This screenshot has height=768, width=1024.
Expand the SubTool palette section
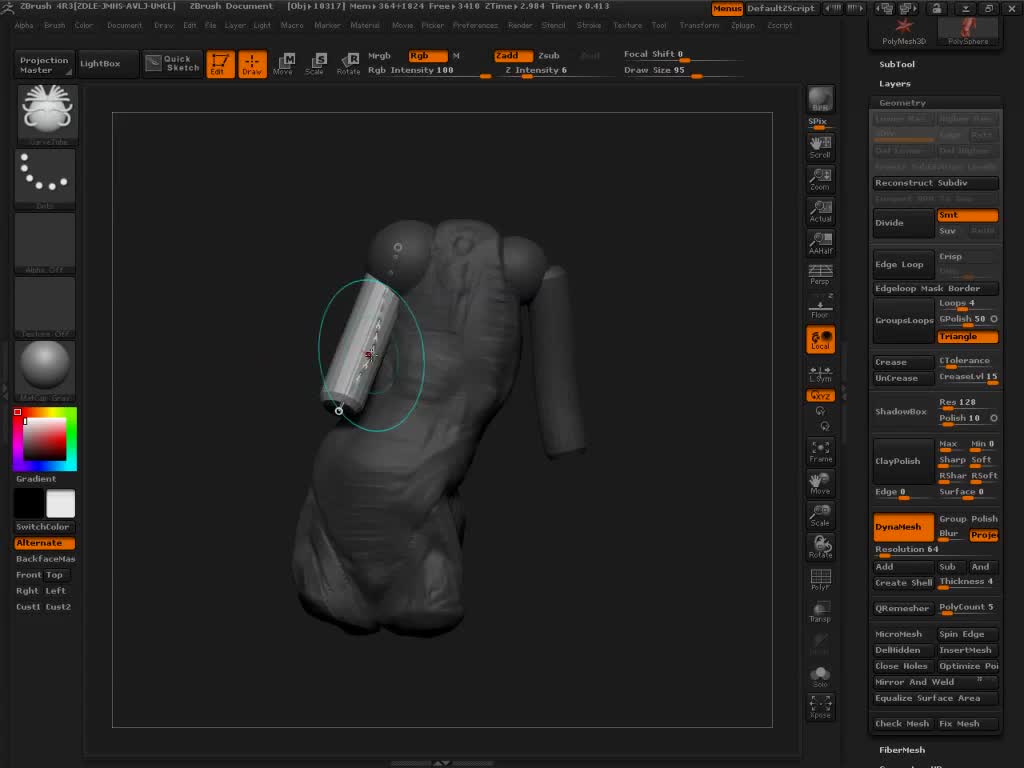pos(897,64)
